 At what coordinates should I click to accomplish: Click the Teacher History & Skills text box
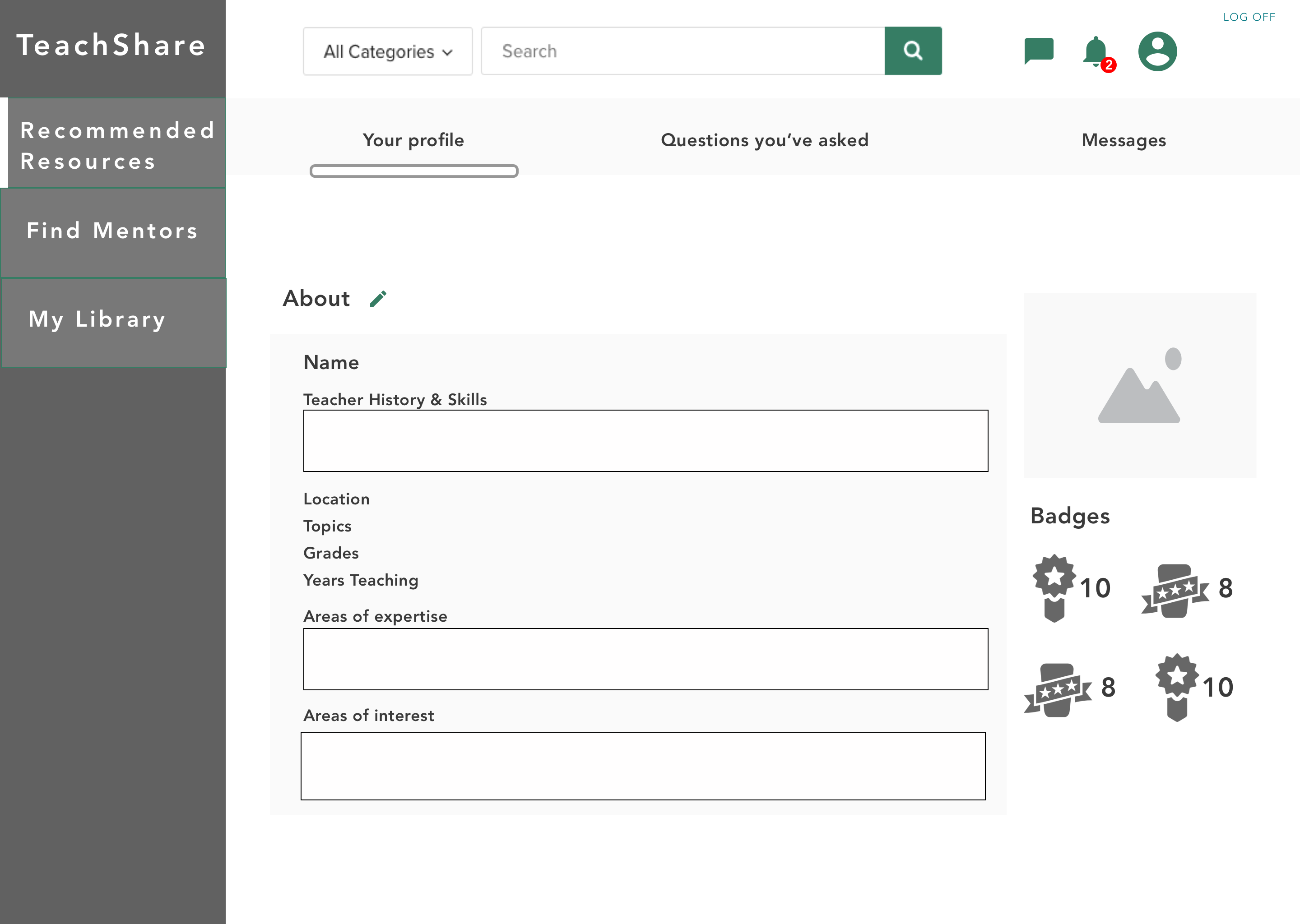tap(645, 441)
